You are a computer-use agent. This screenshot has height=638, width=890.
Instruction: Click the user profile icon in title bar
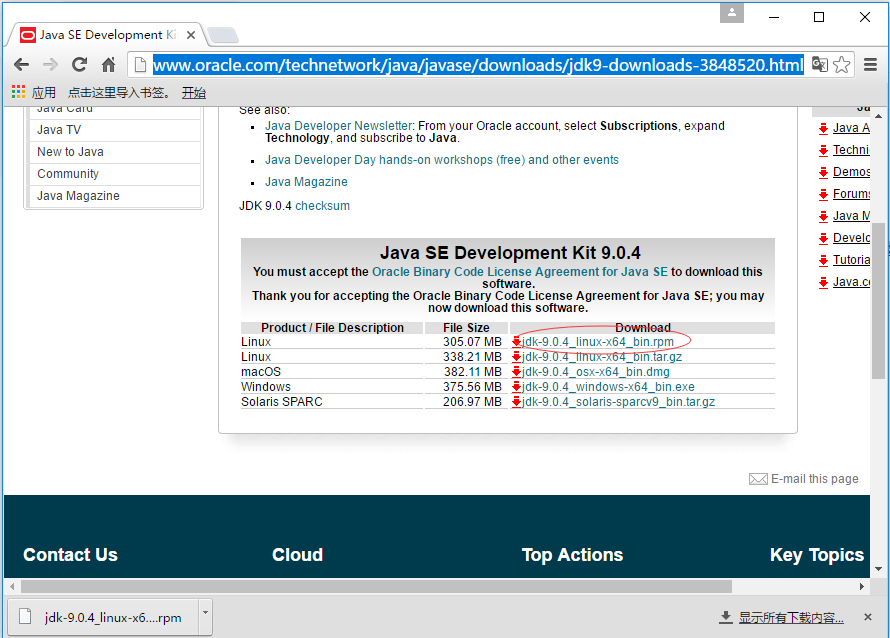[732, 12]
